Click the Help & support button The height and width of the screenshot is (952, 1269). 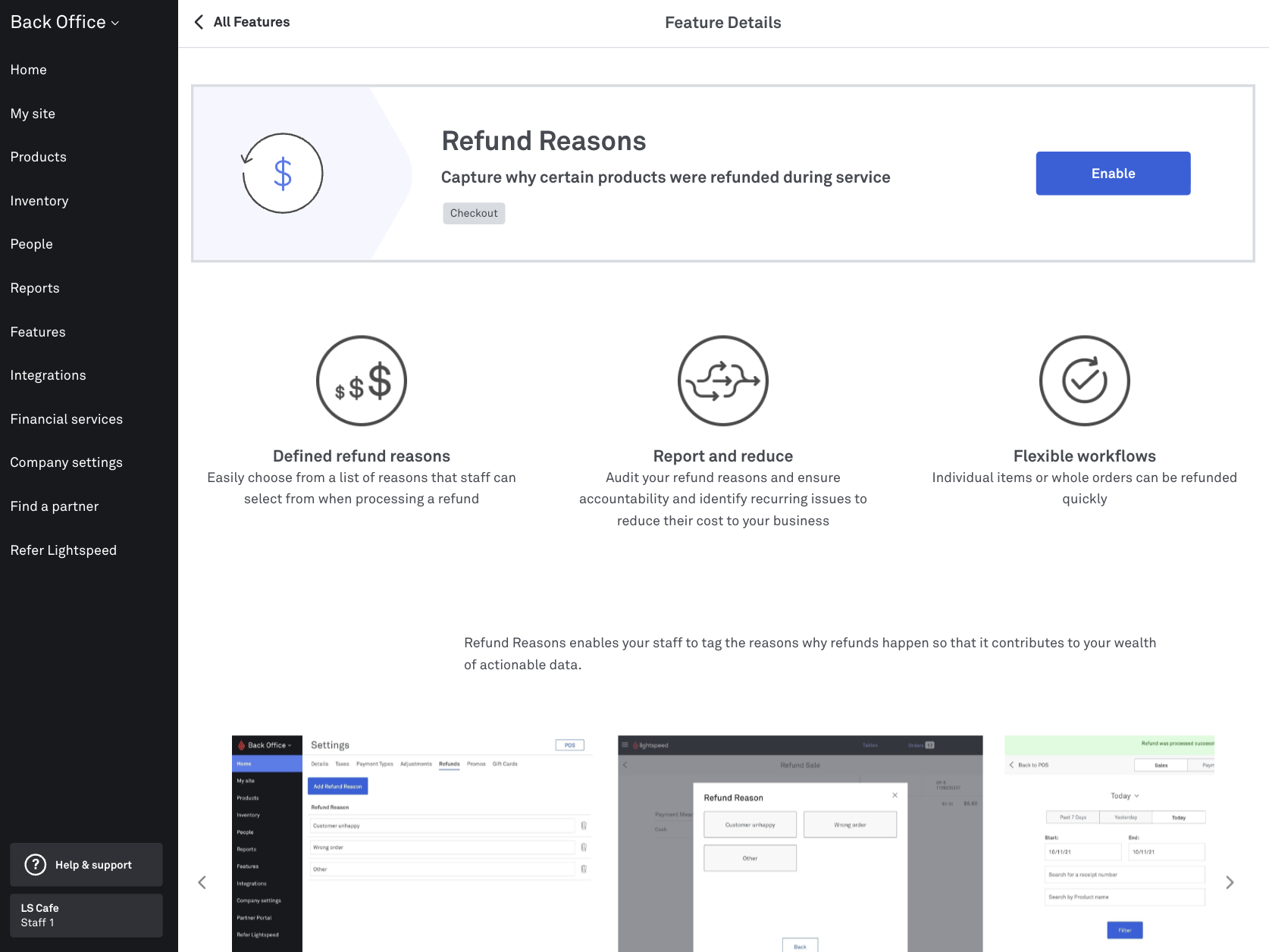pyautogui.click(x=86, y=865)
